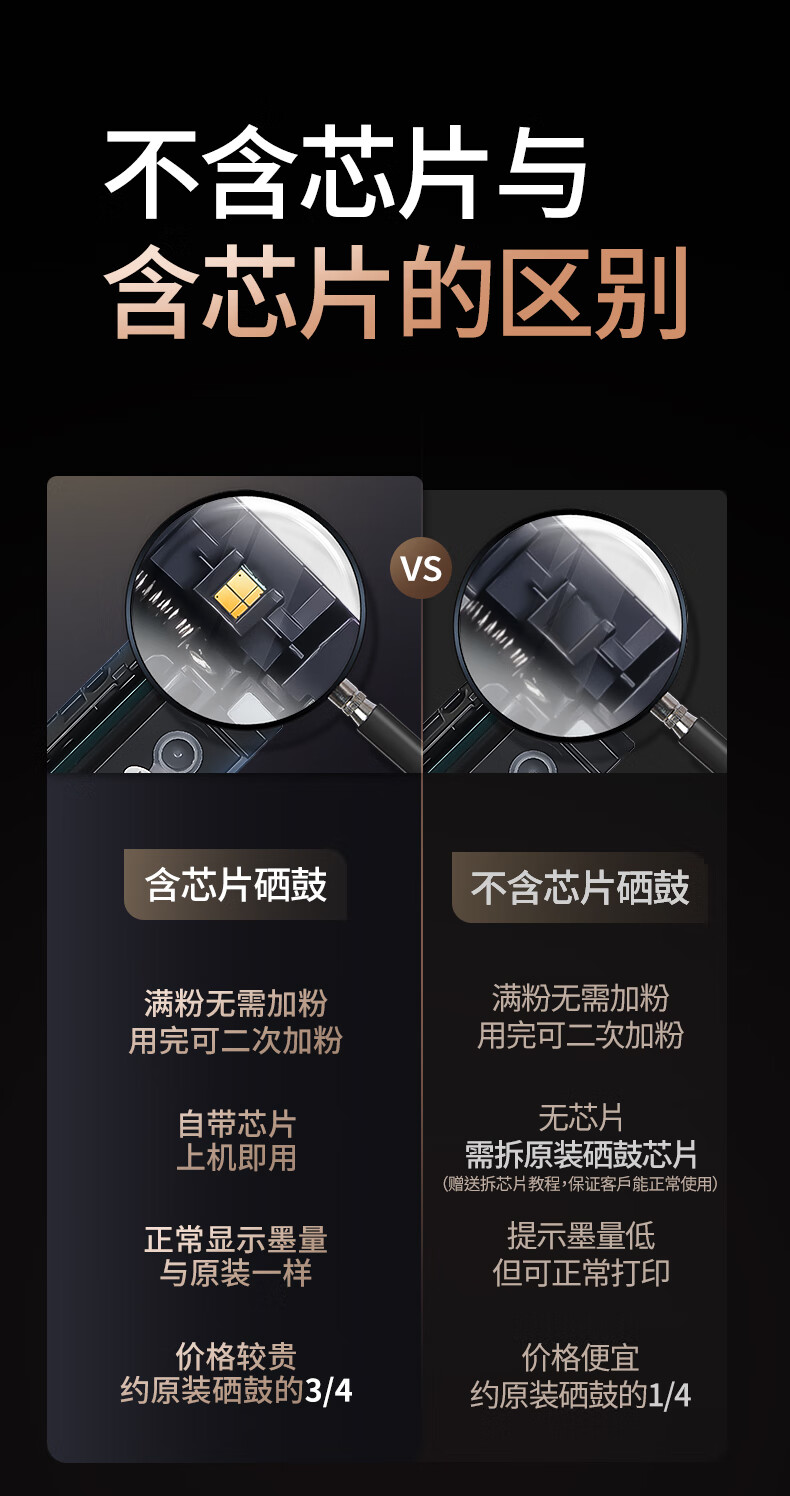Click 无芯片 text in right column
The image size is (790, 1496).
tap(581, 1117)
